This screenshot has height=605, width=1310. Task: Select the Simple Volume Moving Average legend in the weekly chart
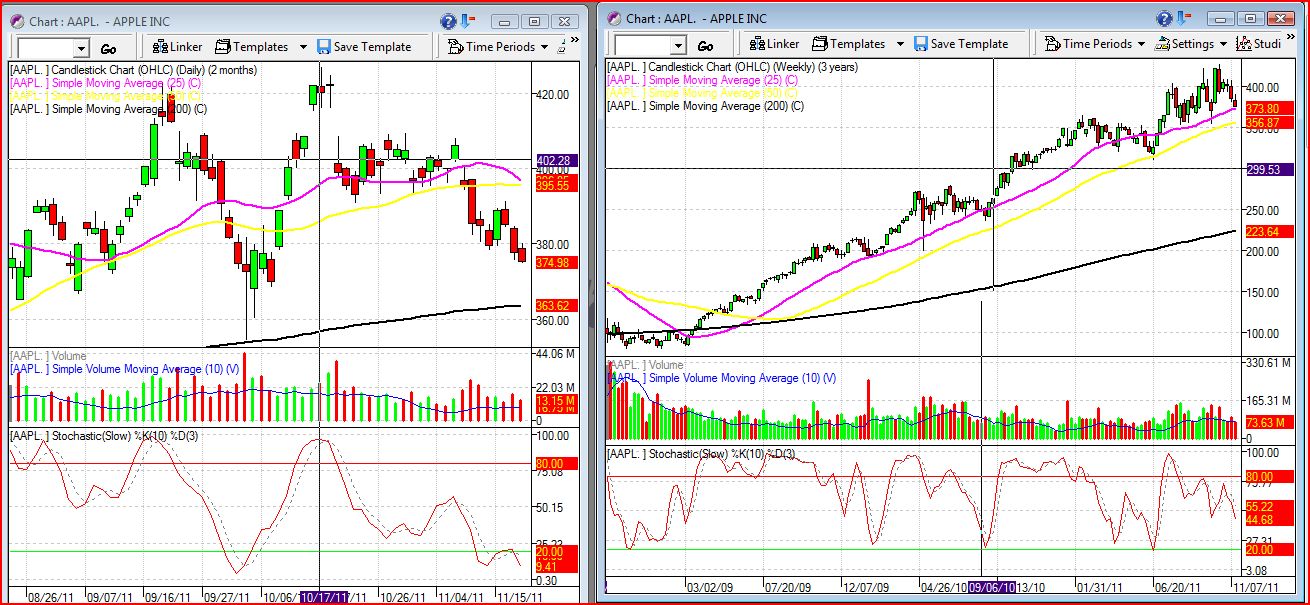pyautogui.click(x=722, y=378)
